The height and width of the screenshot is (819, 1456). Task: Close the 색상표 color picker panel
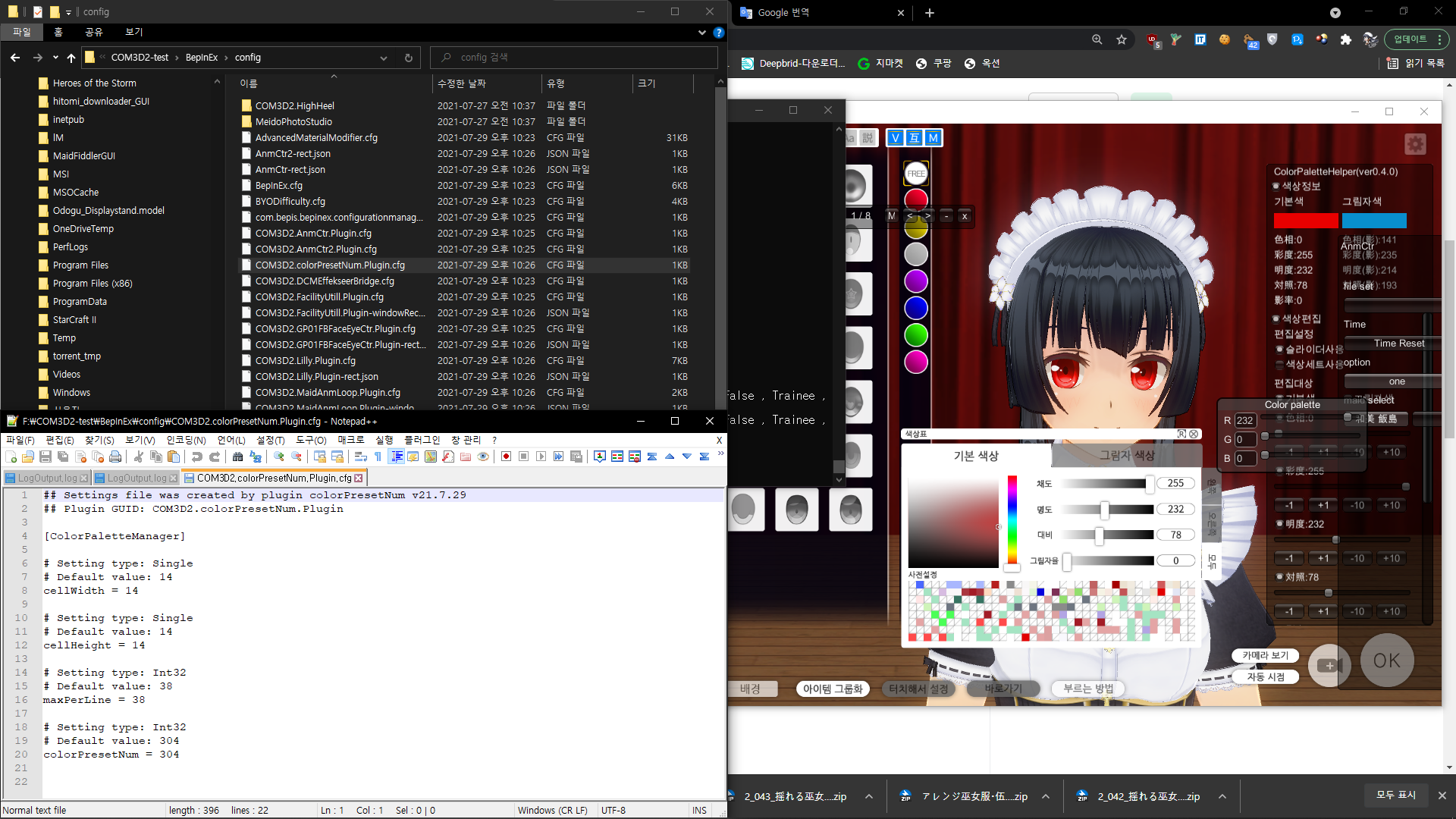pyautogui.click(x=1194, y=434)
